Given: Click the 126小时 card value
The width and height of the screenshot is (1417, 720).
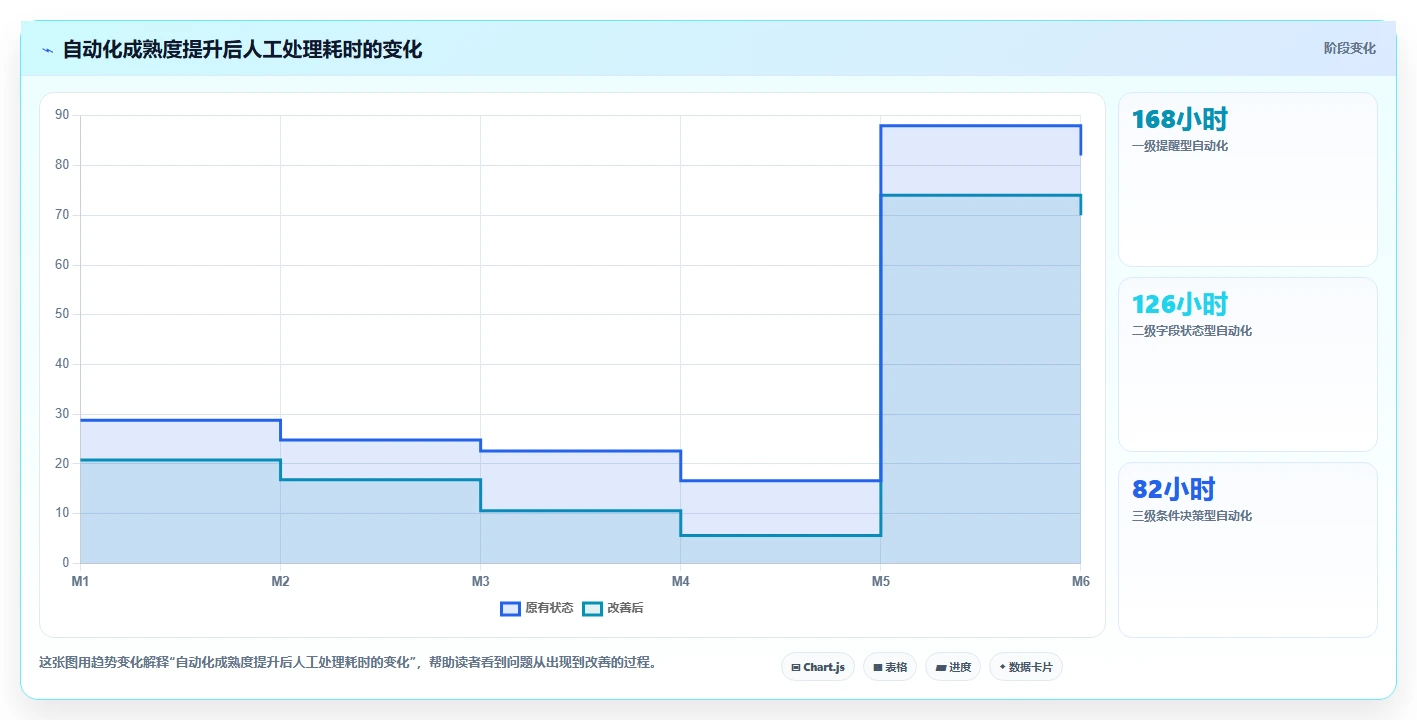Looking at the screenshot, I should click(1180, 305).
